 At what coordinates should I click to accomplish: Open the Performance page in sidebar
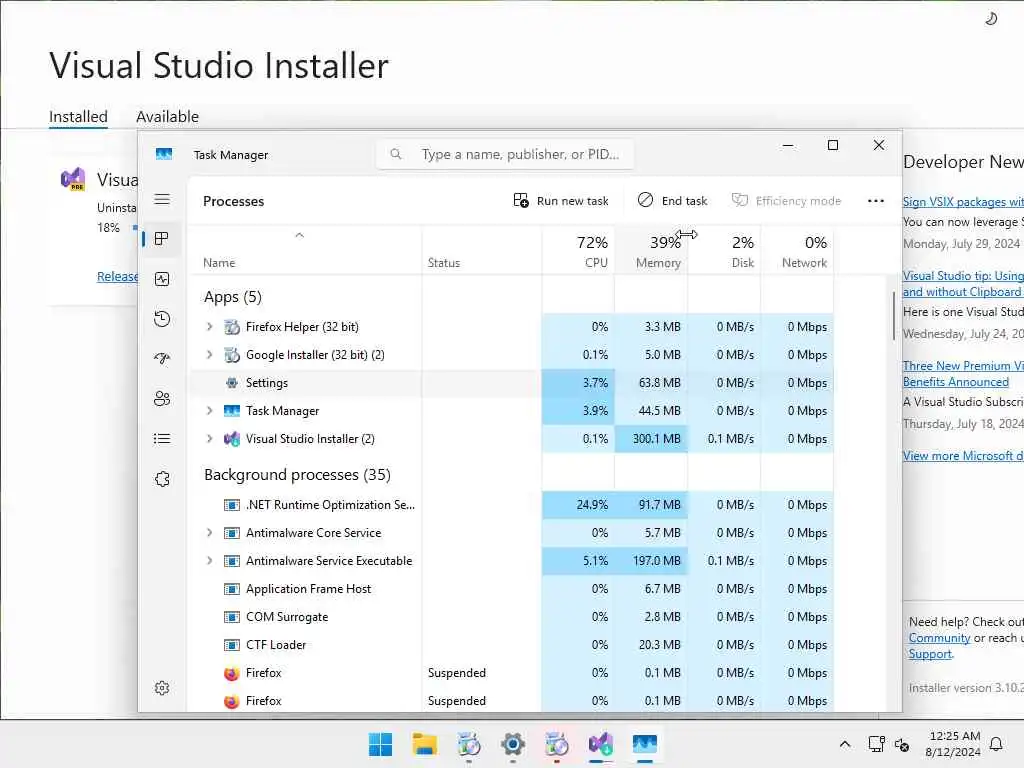pos(162,279)
